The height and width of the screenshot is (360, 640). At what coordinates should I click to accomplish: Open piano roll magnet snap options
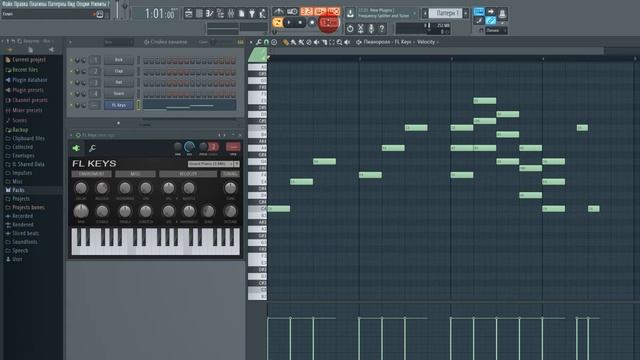(x=266, y=42)
